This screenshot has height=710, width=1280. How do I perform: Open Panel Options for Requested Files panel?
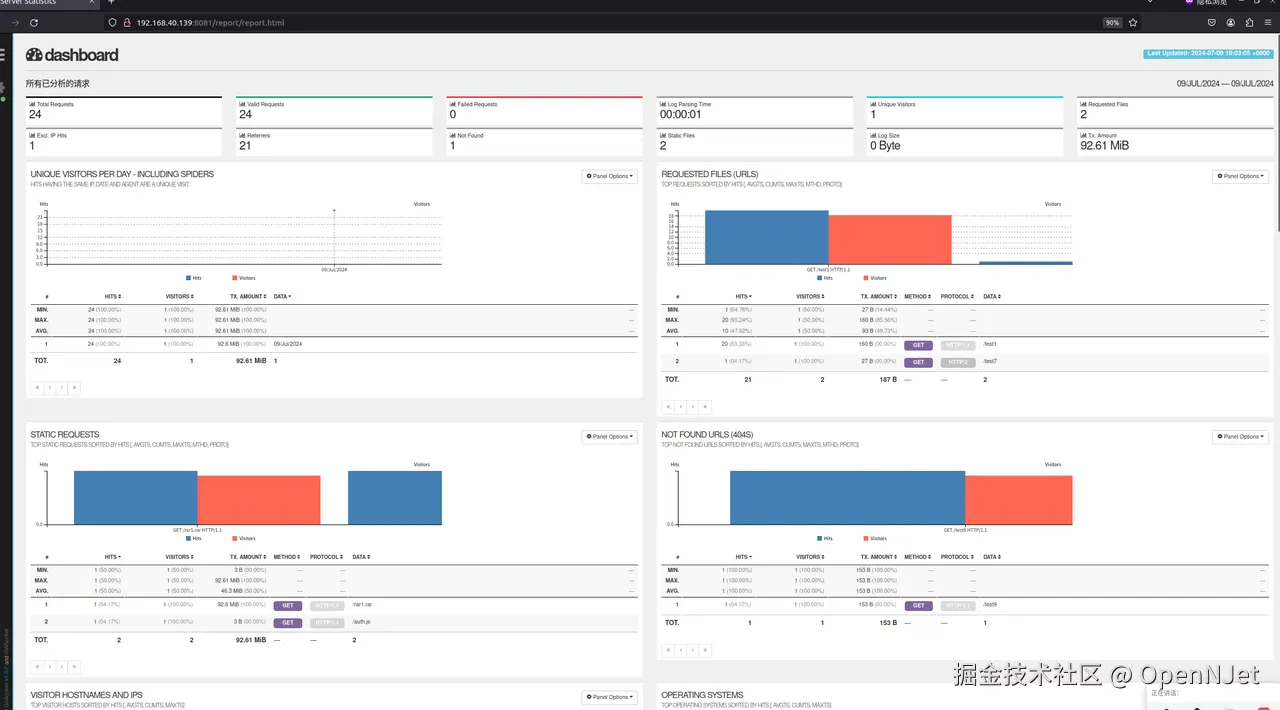[x=1240, y=176]
